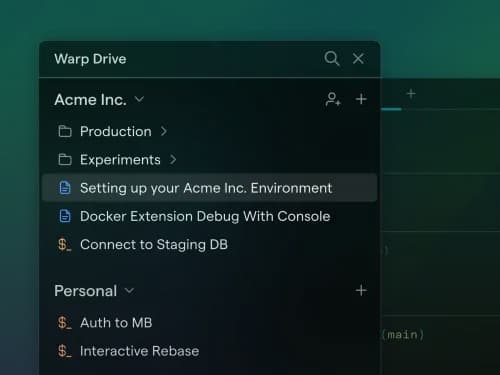The image size is (500, 375).
Task: Click the Production folder icon
Action: 65,131
